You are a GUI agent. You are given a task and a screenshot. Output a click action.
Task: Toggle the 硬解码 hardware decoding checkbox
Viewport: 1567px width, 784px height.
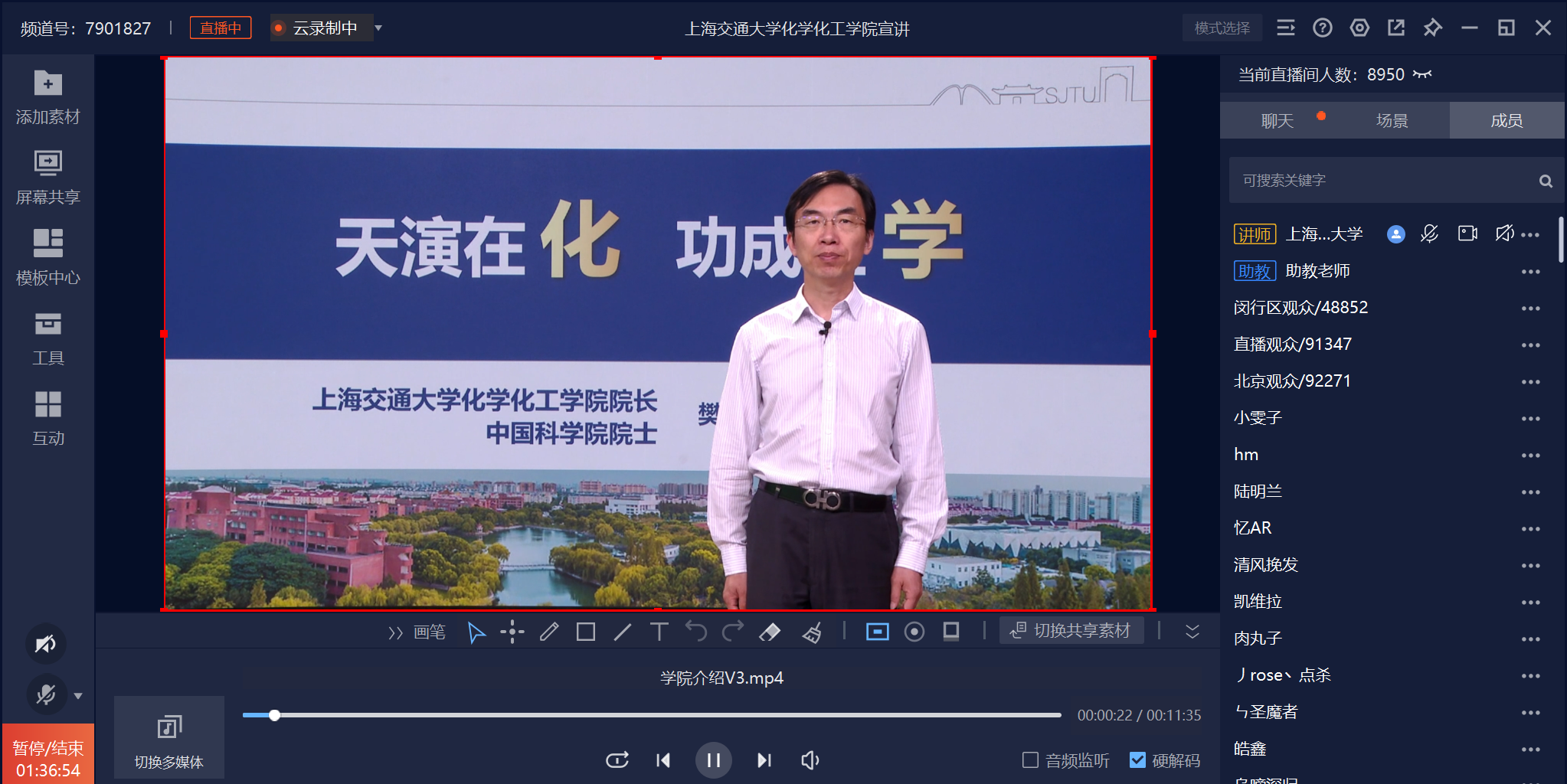coord(1138,760)
